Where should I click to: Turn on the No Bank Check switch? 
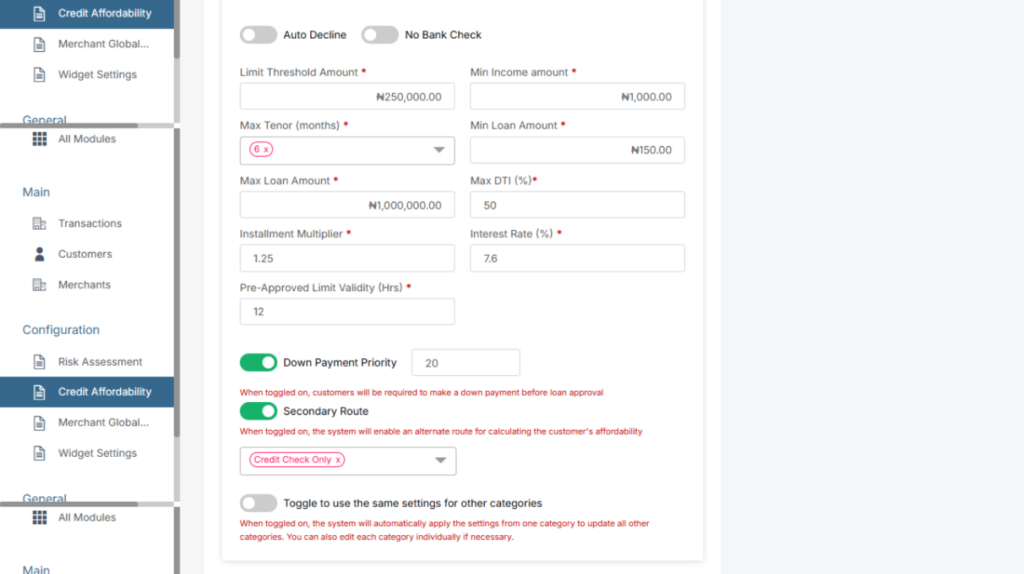tap(380, 35)
